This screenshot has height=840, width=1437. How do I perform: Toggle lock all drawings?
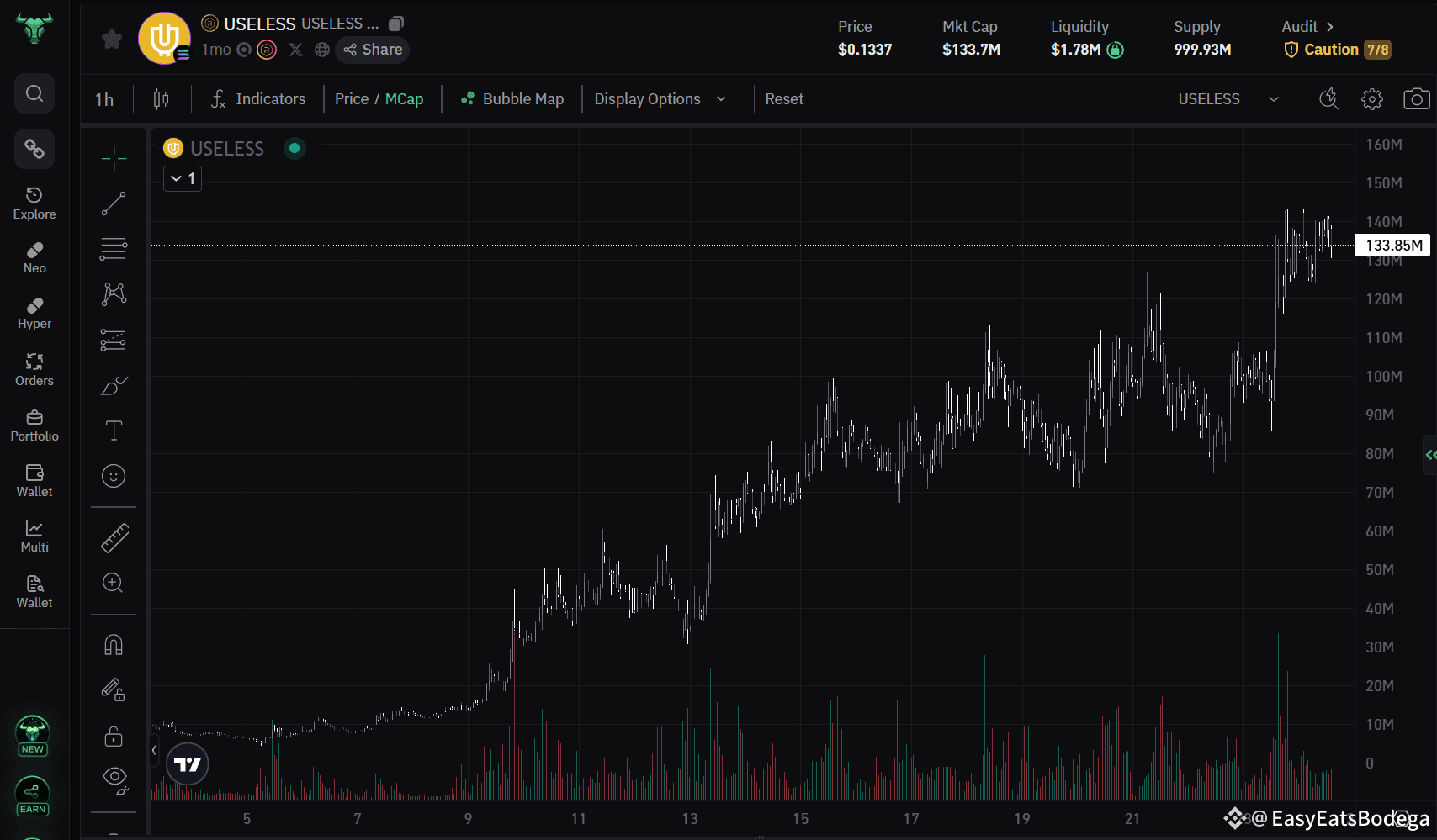114,737
